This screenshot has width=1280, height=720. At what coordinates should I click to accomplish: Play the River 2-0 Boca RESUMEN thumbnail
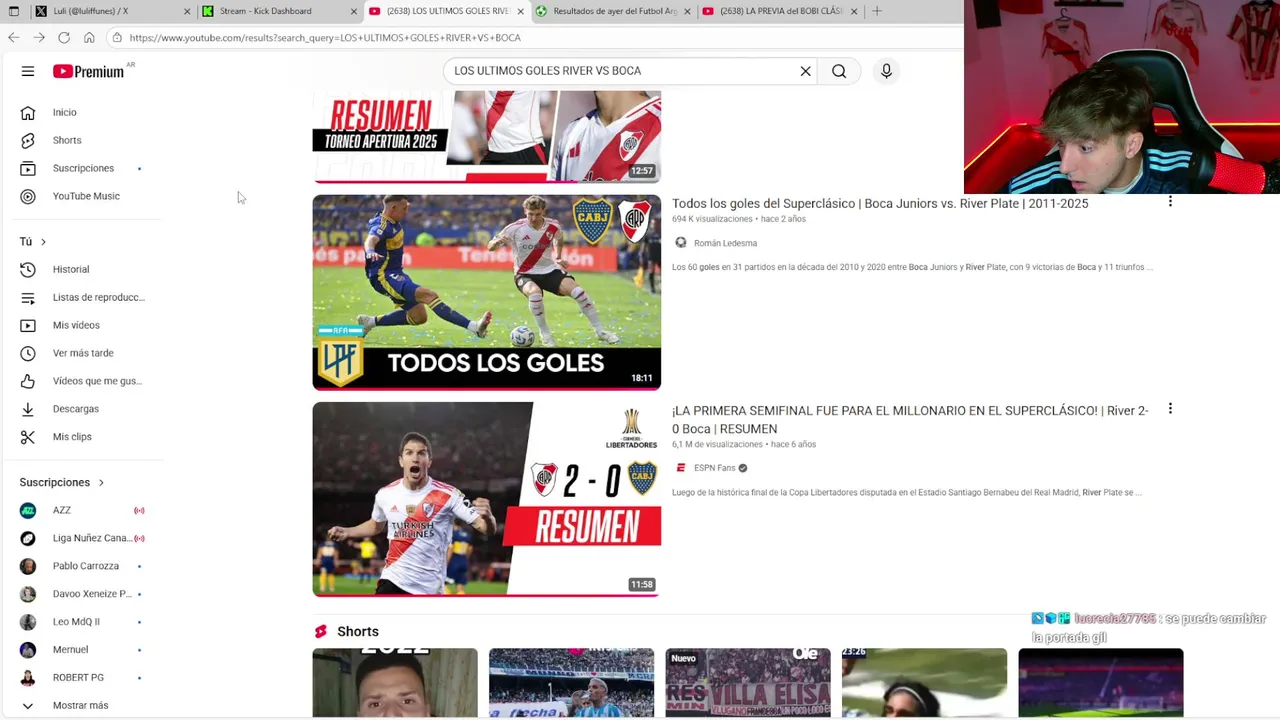(487, 499)
